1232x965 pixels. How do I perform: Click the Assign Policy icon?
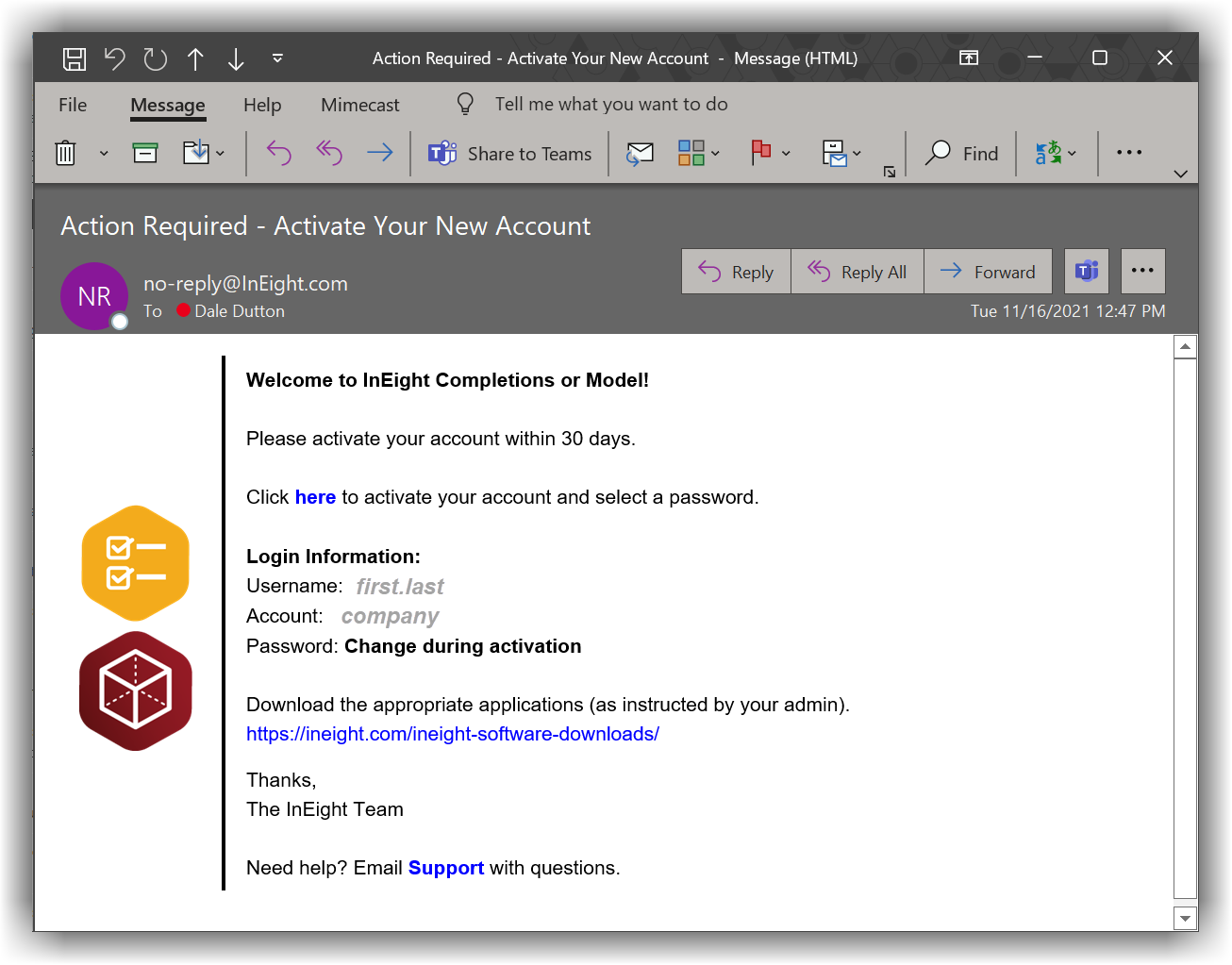[x=835, y=153]
